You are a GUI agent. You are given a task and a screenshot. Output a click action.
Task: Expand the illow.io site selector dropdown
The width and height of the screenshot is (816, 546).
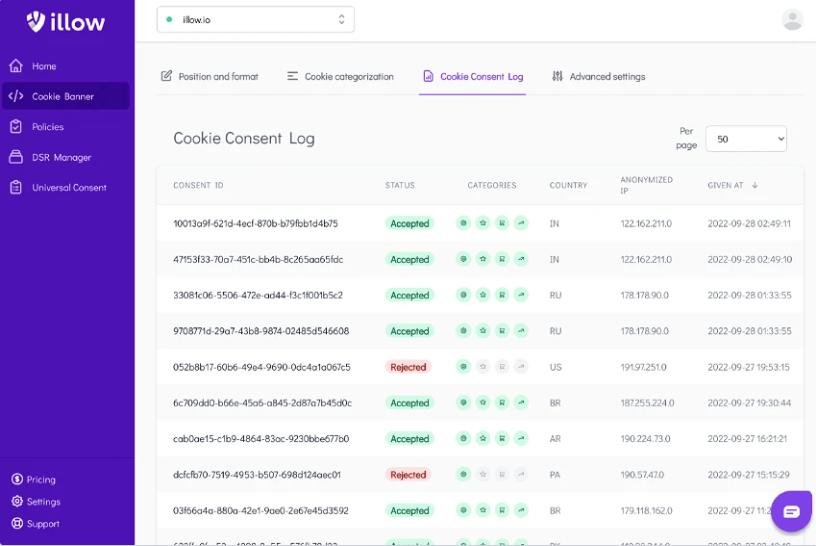255,19
